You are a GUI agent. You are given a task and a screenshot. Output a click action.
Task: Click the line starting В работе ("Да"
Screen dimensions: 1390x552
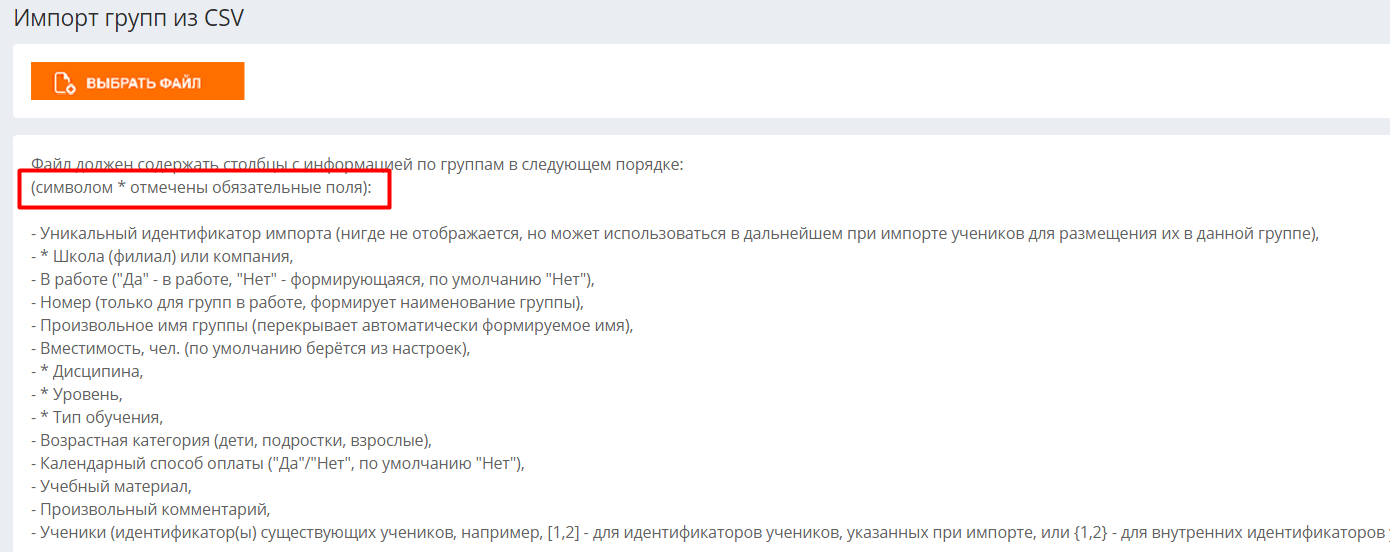point(313,279)
